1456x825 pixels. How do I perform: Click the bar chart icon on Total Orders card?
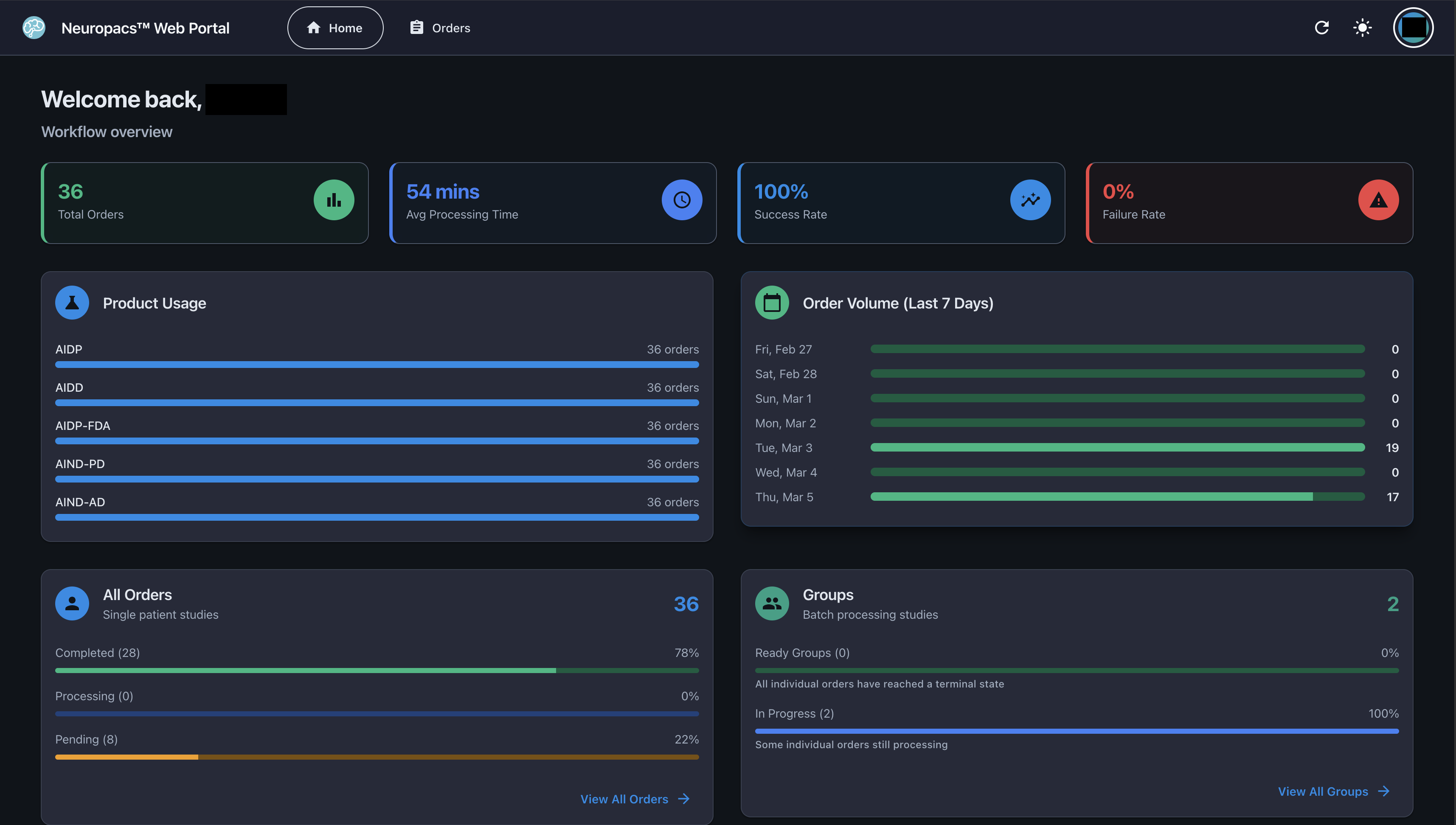pyautogui.click(x=334, y=199)
